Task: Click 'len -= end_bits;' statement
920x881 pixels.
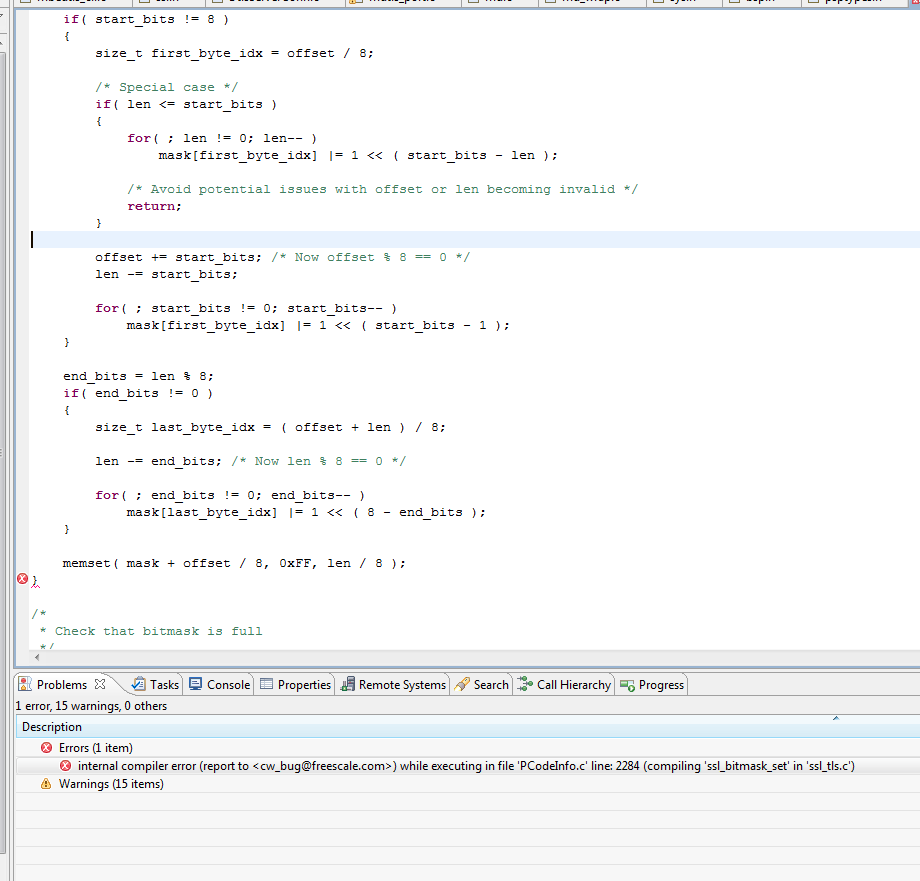Action: pyautogui.click(x=158, y=461)
